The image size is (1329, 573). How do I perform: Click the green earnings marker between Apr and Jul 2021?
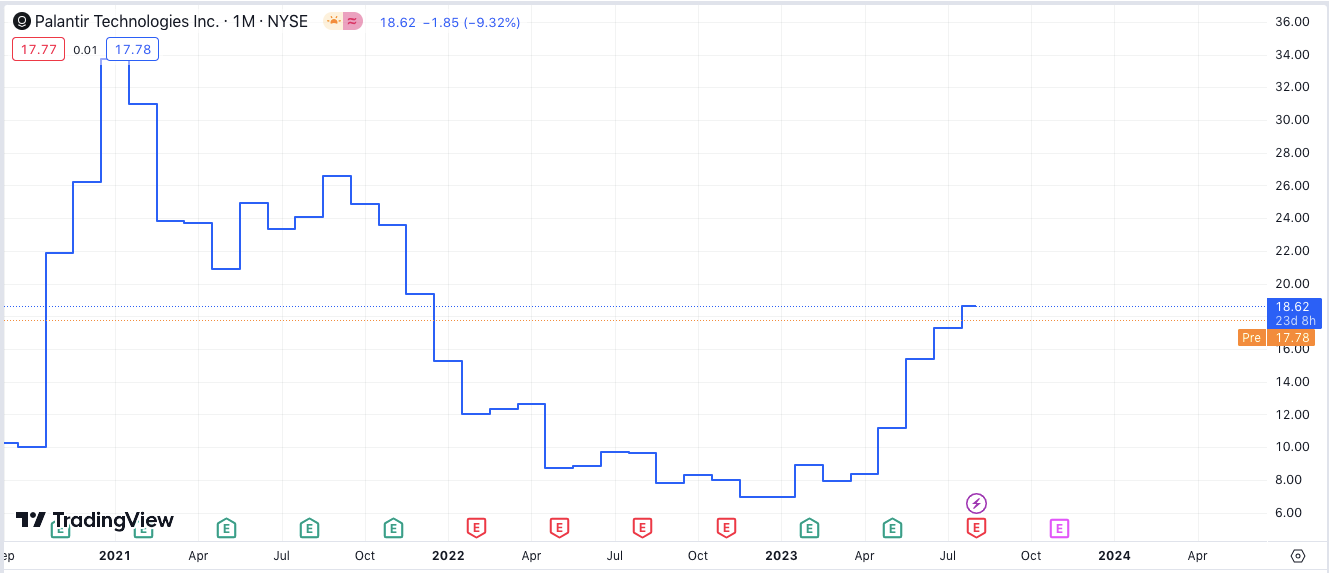[227, 527]
